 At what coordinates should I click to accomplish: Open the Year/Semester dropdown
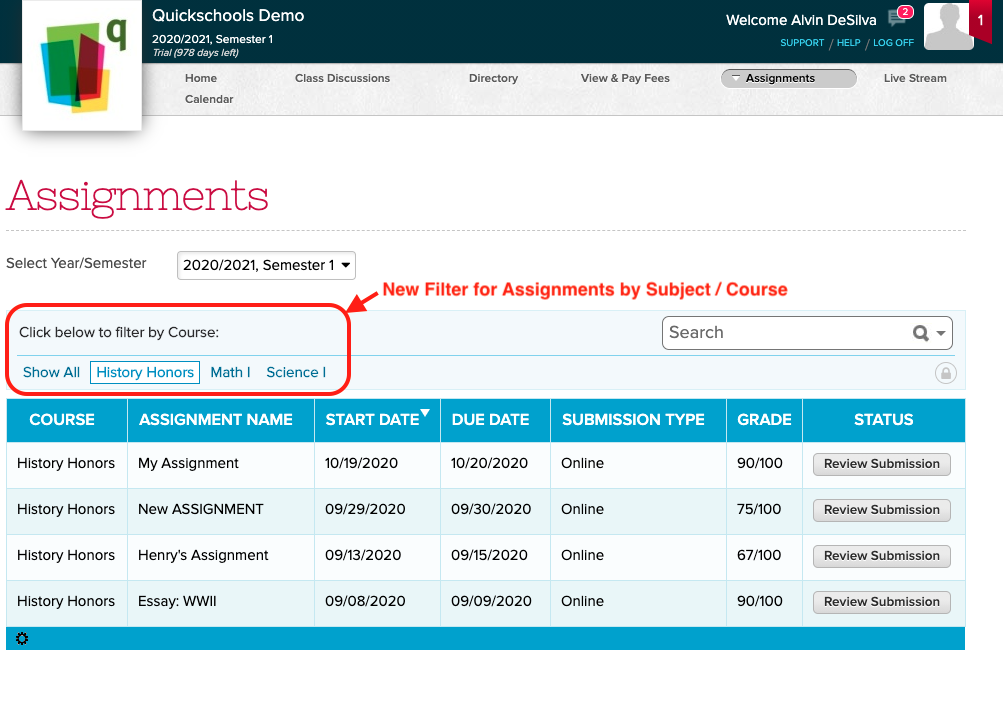click(266, 265)
